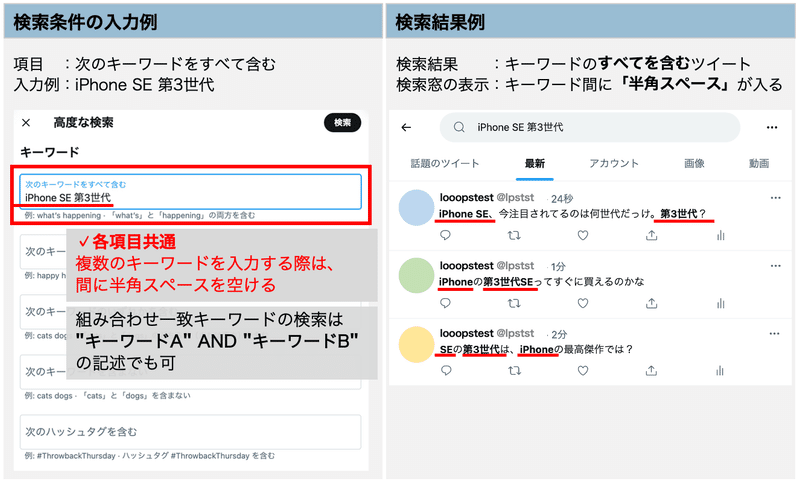Switch to the 画像 tab
Viewport: 800px width, 484px height.
pyautogui.click(x=694, y=163)
